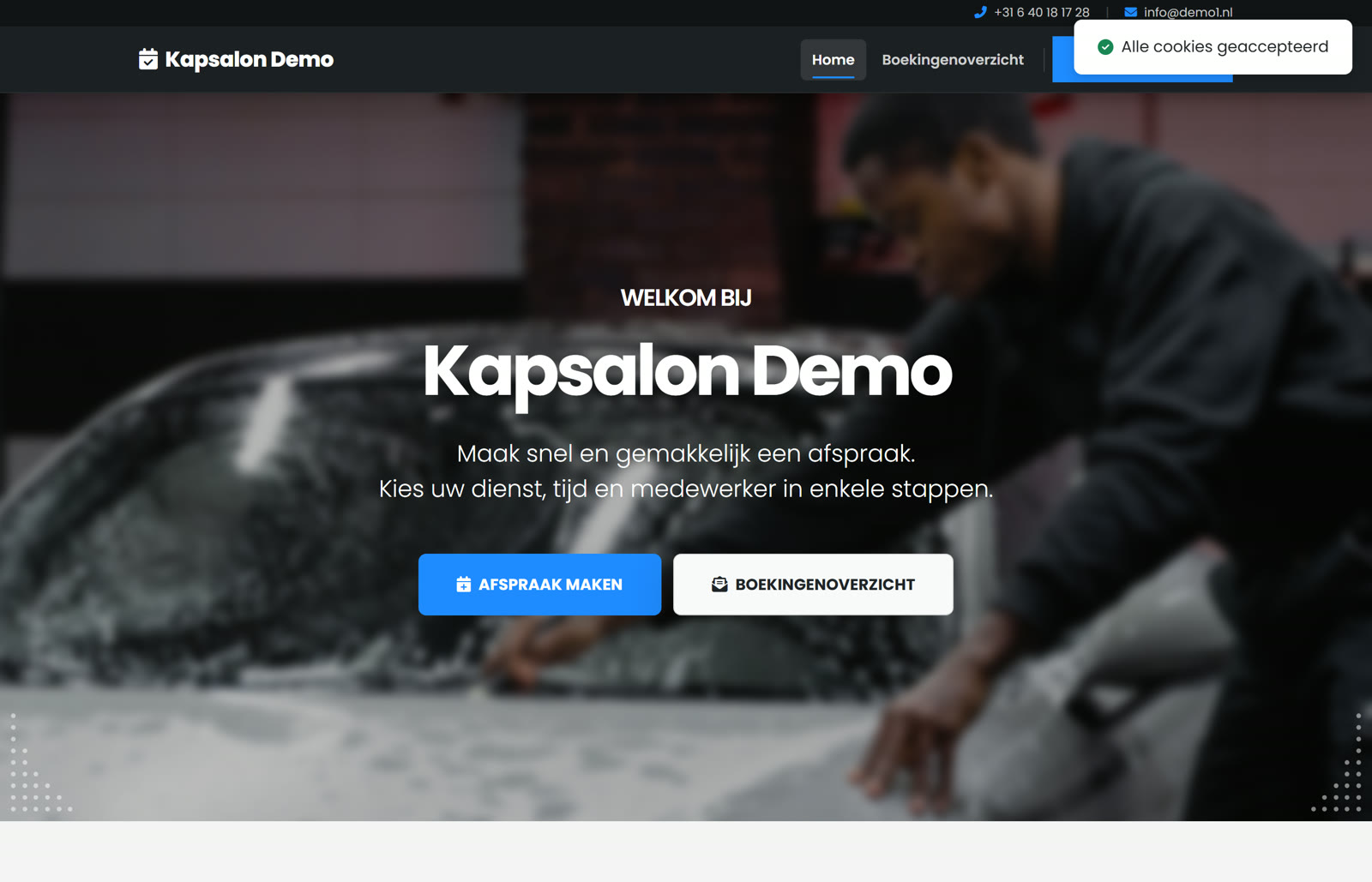Click the line "Maak snel en gemakkelijk een afspraak."
The image size is (1372, 882).
point(686,453)
